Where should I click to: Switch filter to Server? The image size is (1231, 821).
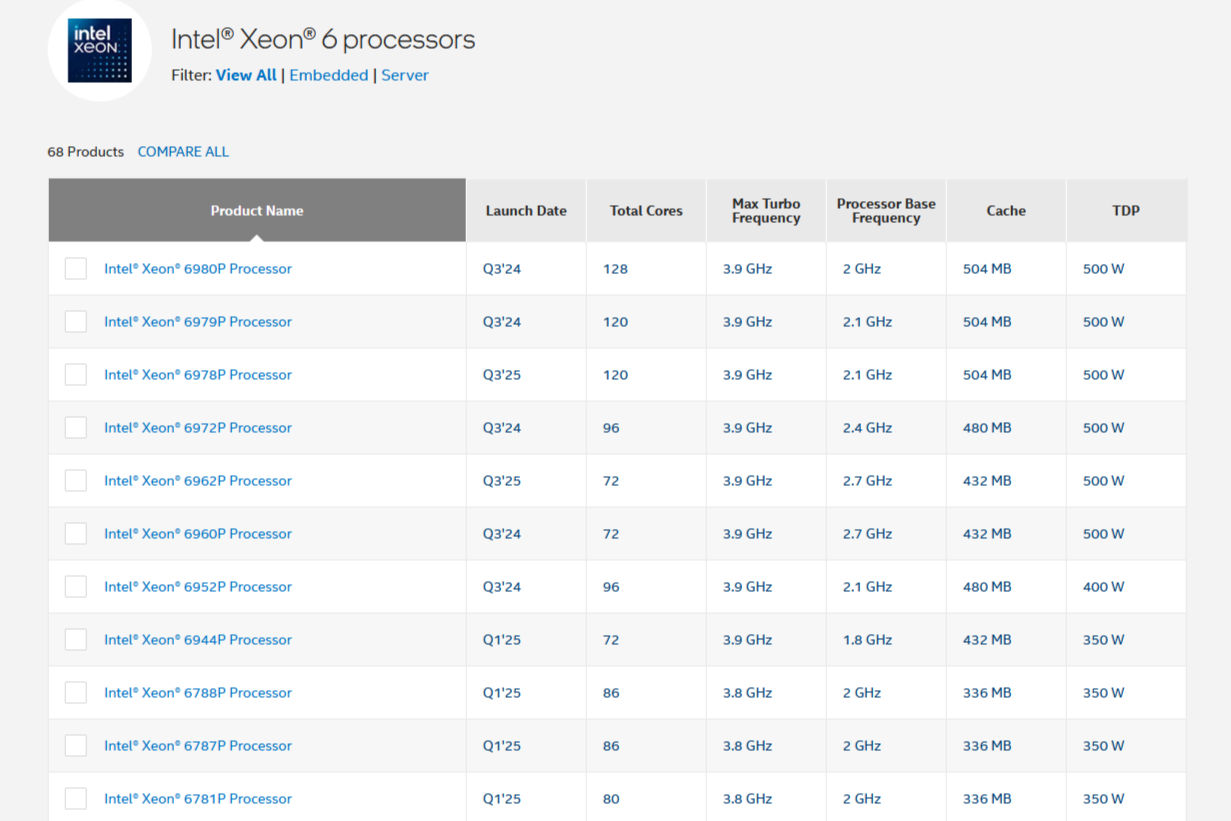click(x=405, y=75)
